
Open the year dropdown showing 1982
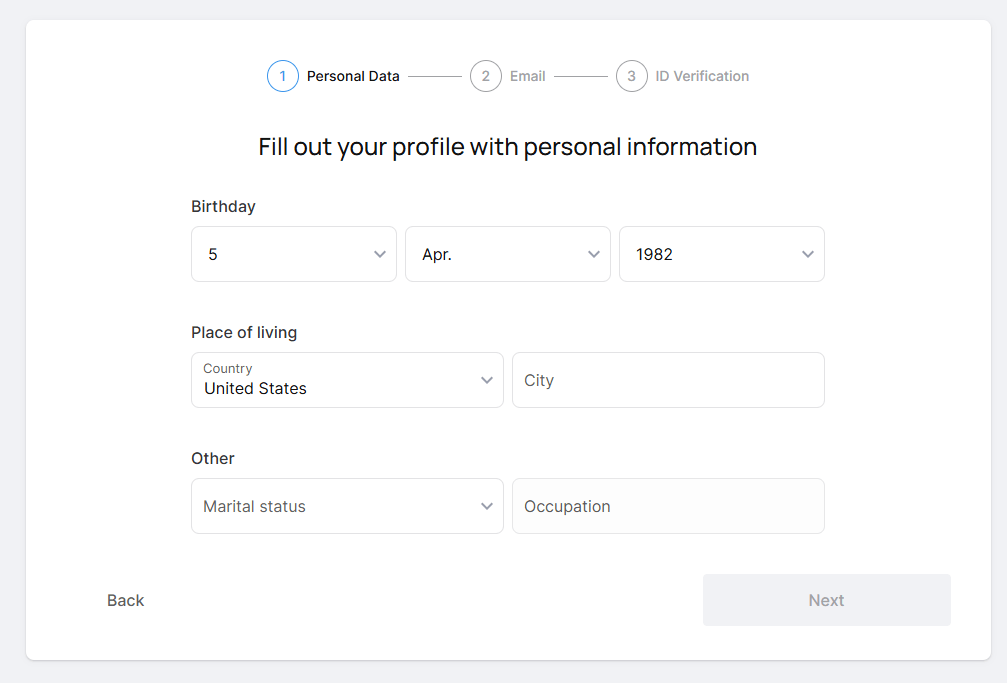[721, 254]
